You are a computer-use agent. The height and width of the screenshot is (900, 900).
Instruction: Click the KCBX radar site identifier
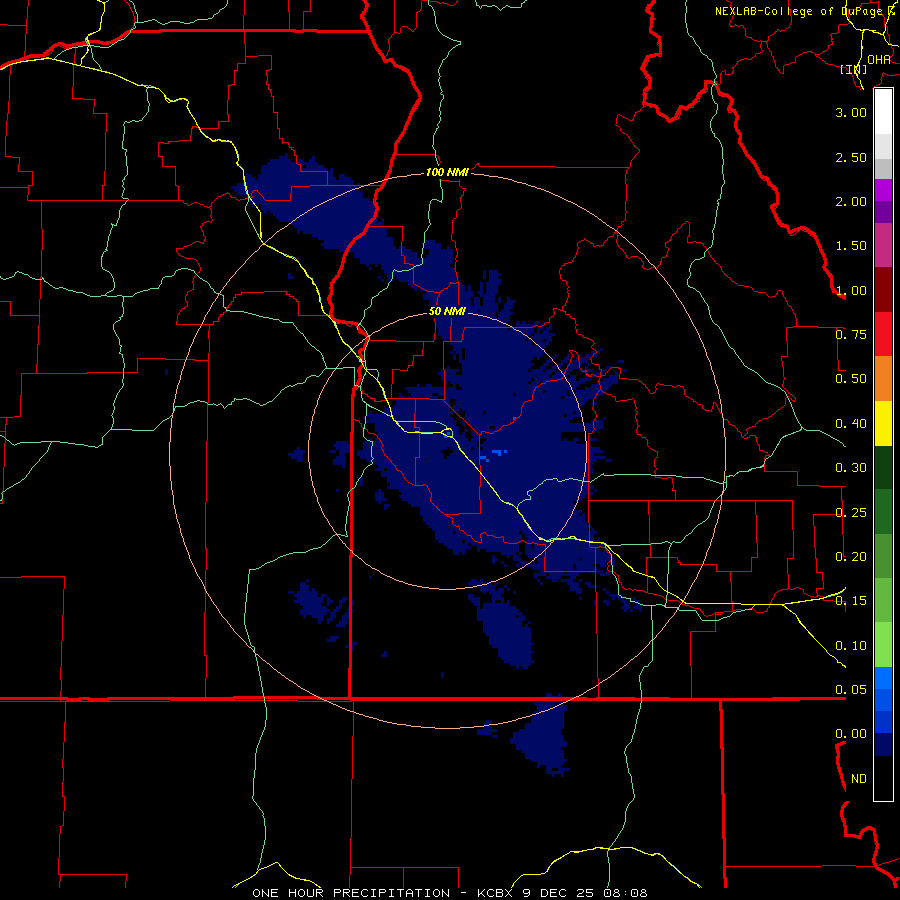495,893
